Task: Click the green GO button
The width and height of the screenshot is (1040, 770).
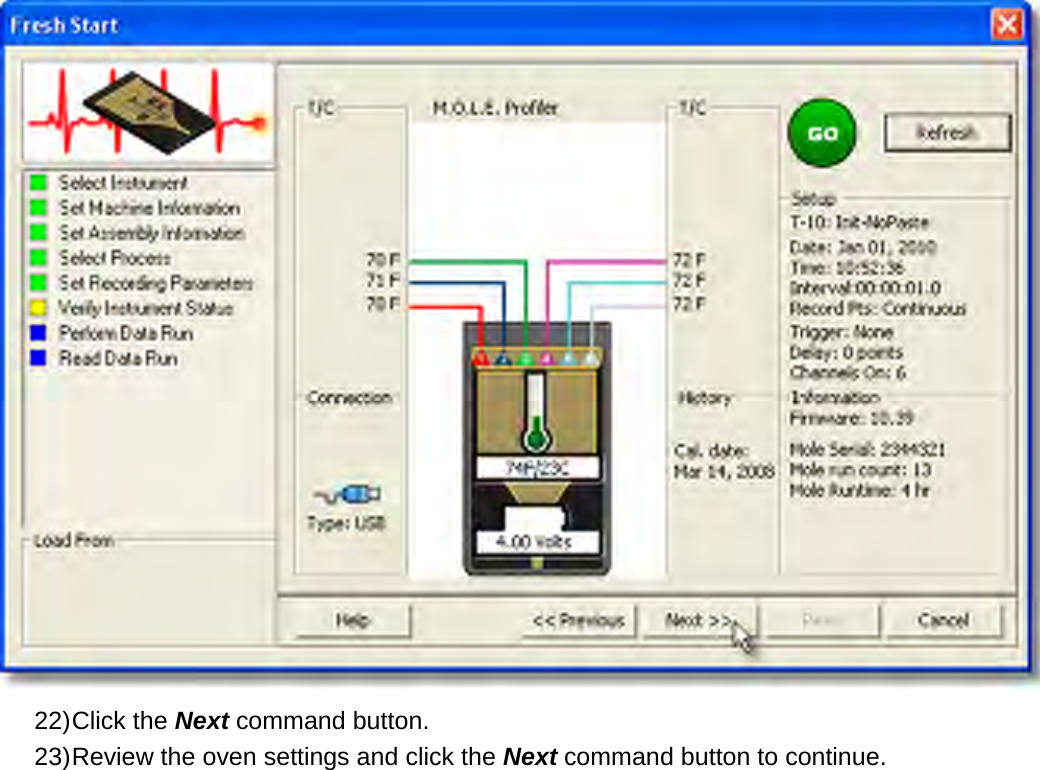Action: [822, 133]
